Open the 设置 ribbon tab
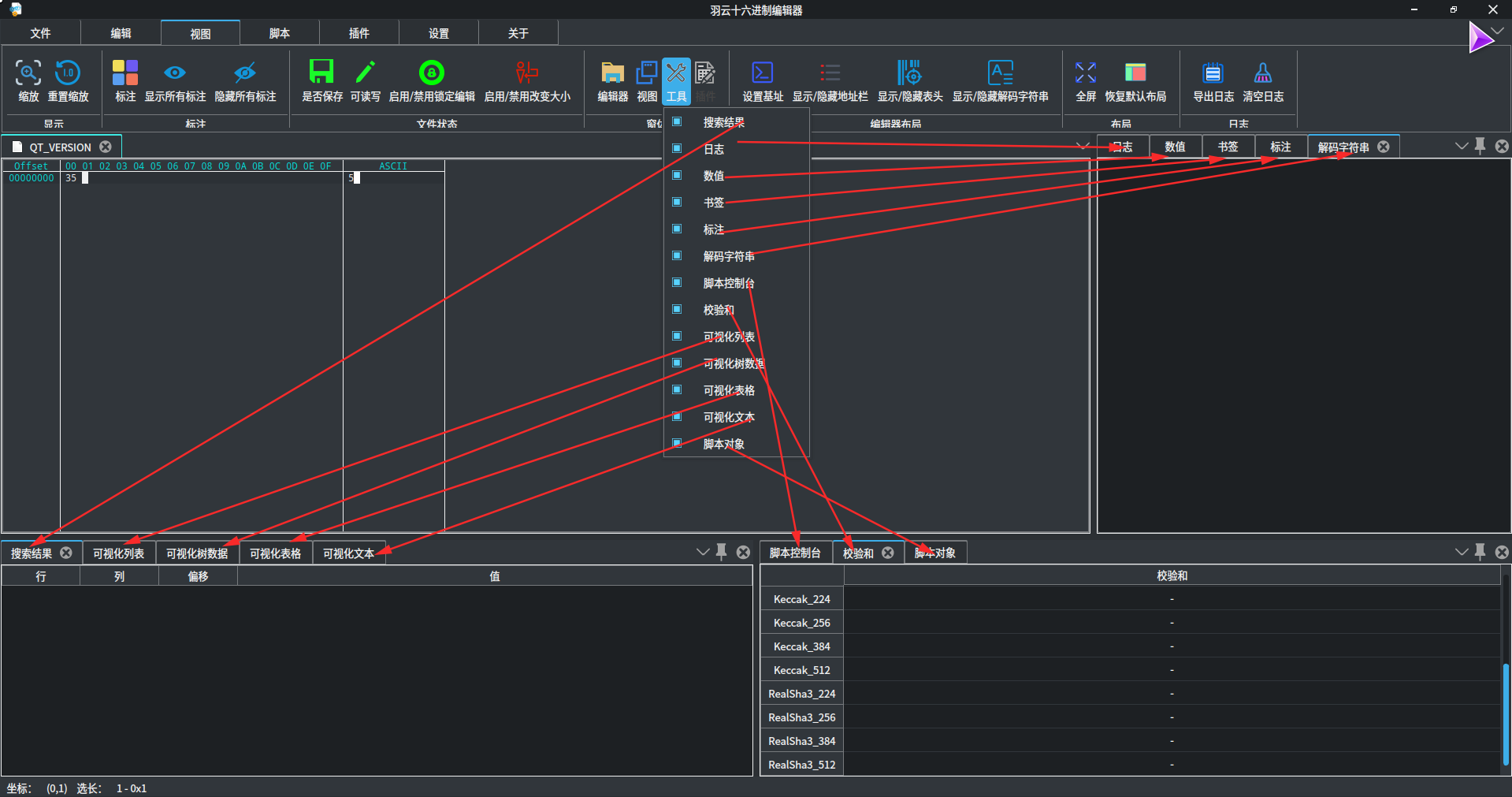The width and height of the screenshot is (1512, 797). [439, 33]
